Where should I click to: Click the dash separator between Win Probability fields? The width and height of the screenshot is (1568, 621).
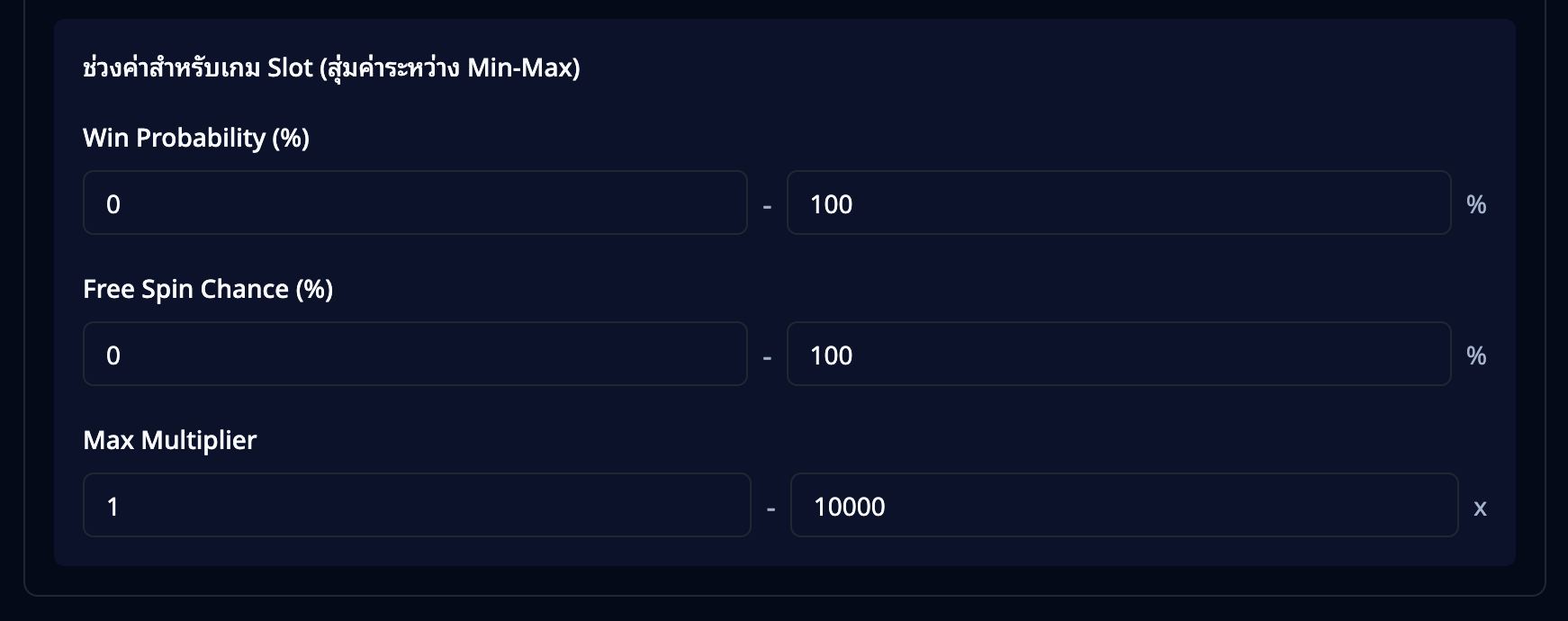click(x=768, y=203)
